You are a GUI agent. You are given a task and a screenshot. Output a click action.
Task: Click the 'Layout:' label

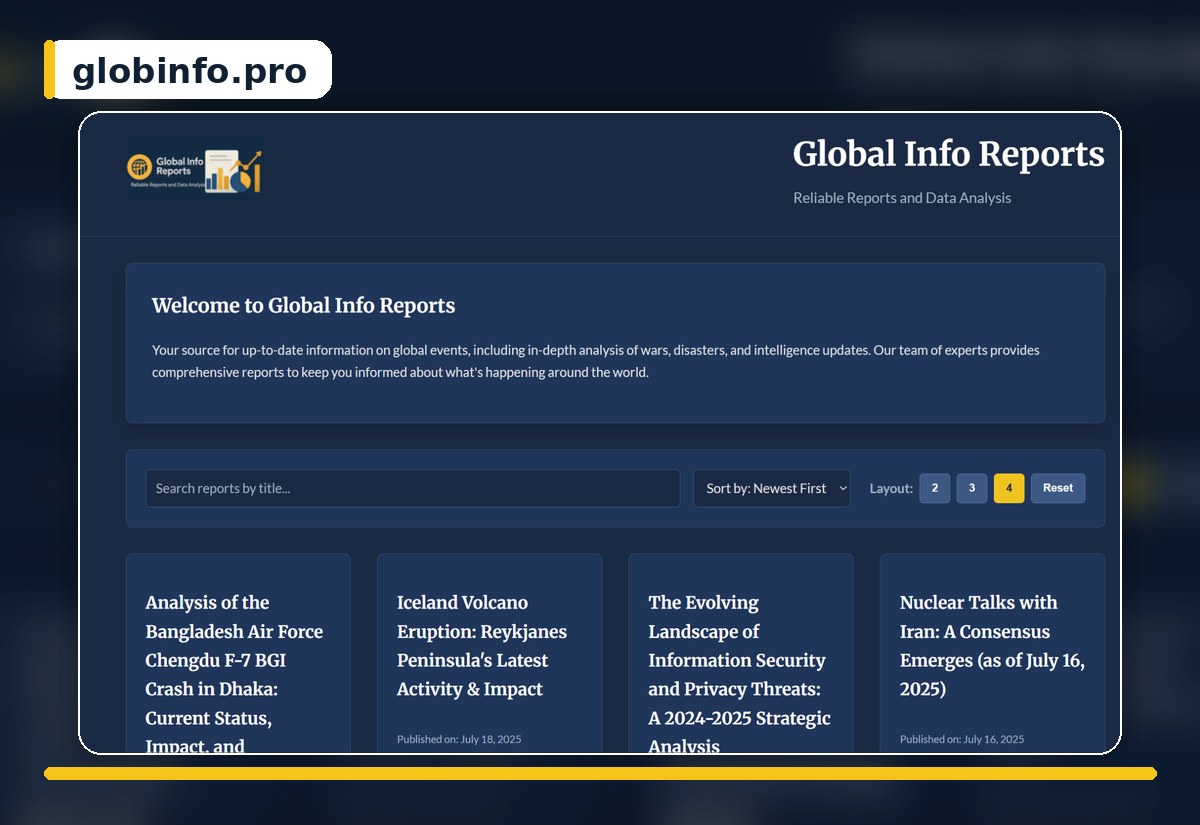point(891,489)
